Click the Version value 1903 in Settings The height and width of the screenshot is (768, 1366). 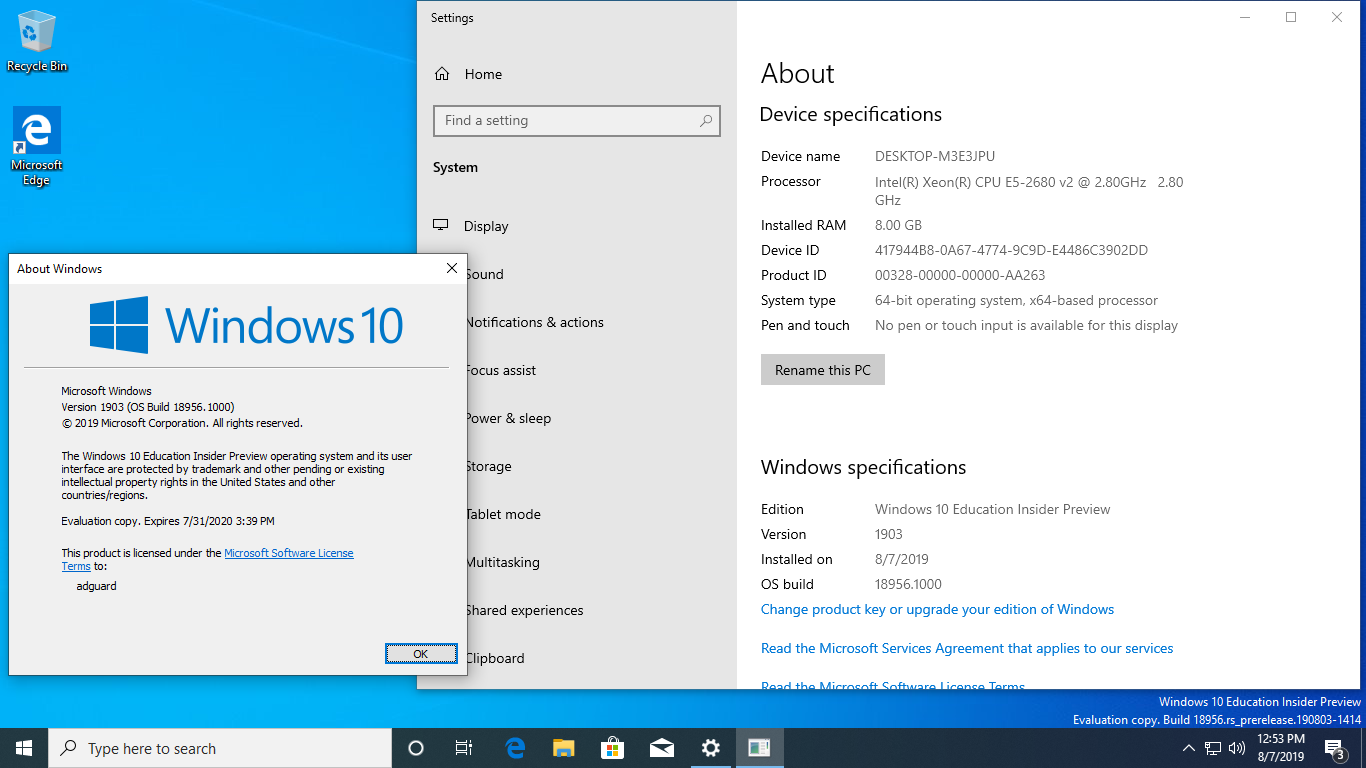889,534
